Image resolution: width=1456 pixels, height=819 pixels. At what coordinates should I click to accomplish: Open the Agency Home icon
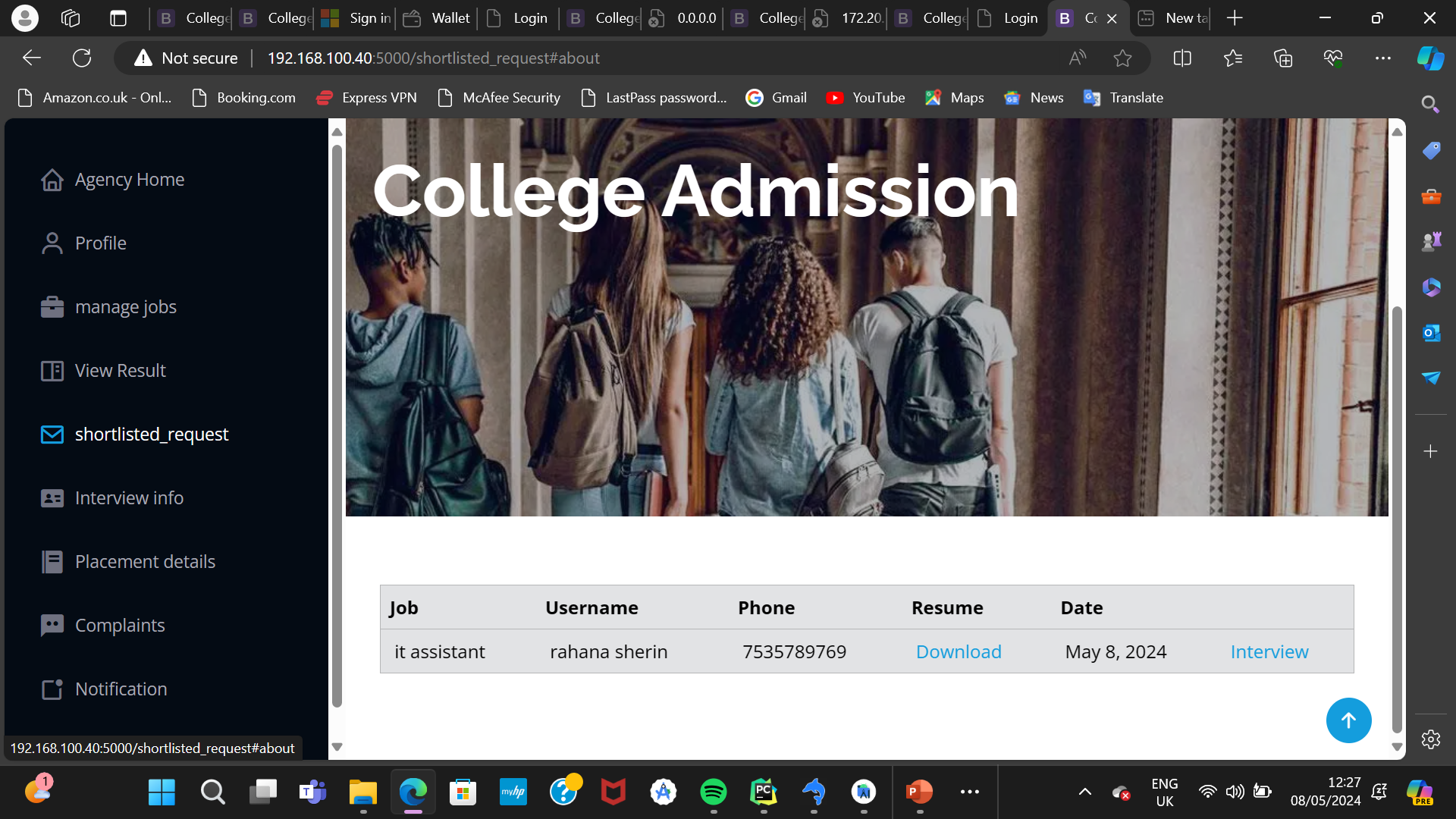point(52,179)
